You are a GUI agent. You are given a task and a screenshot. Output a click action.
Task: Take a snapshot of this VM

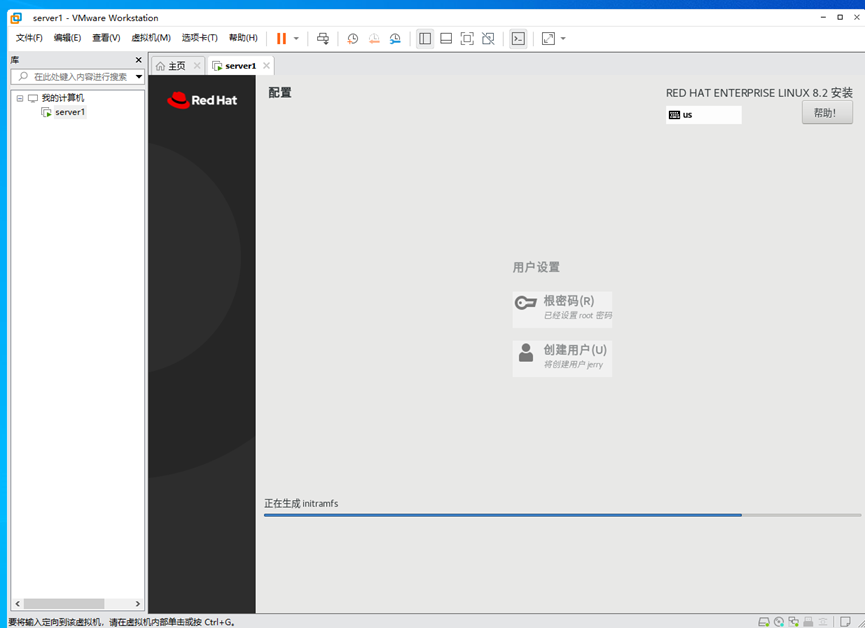pyautogui.click(x=353, y=39)
